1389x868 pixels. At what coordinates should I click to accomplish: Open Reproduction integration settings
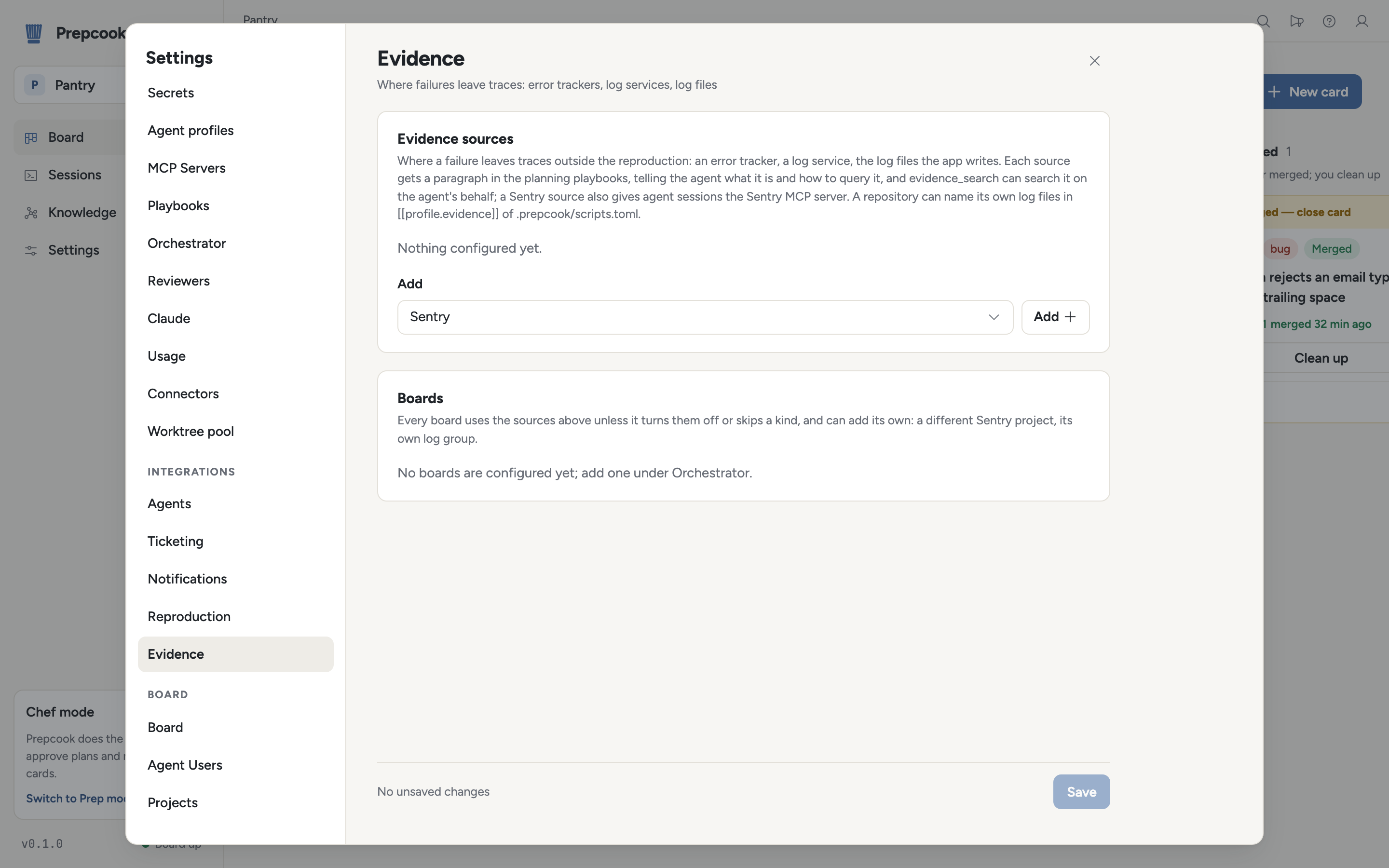click(235, 617)
